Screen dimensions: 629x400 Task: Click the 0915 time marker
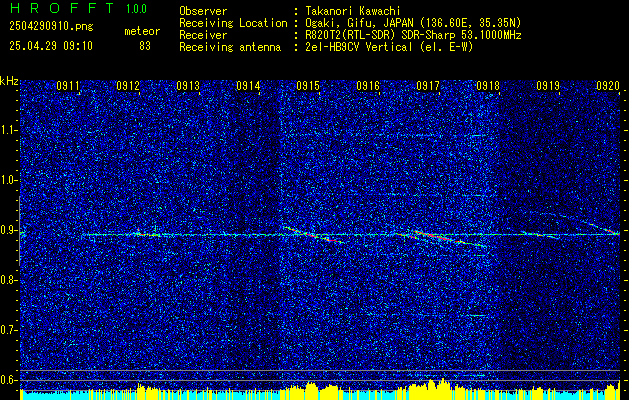[x=308, y=86]
